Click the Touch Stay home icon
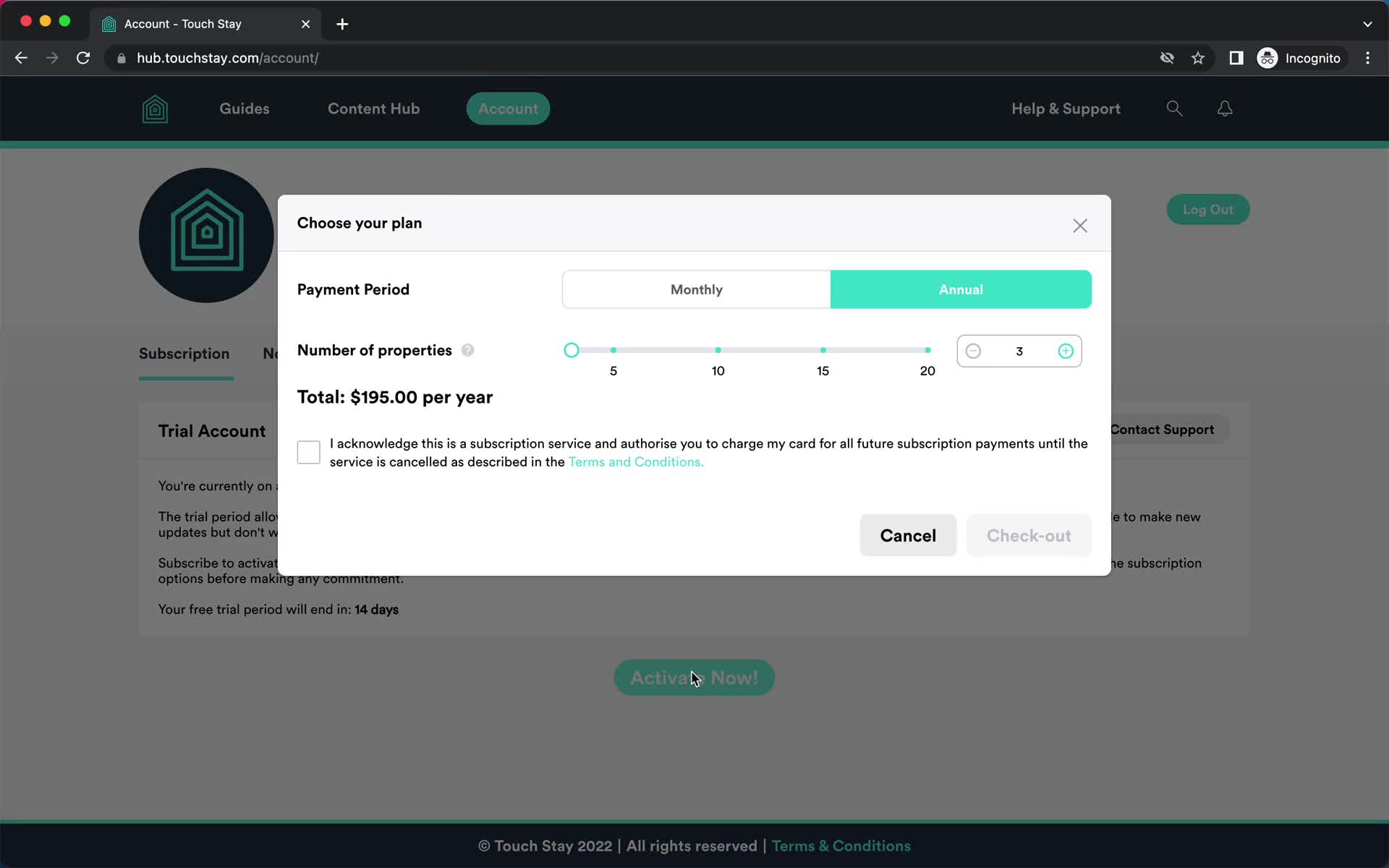 155,108
